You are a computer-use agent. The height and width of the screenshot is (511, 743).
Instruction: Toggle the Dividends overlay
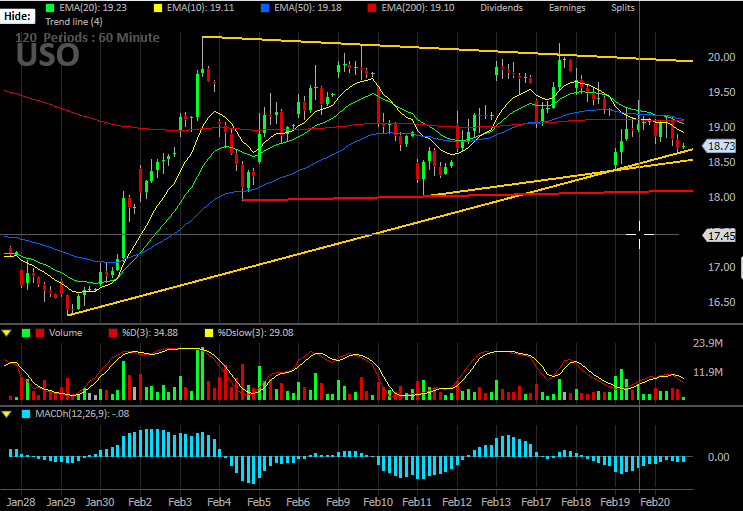pyautogui.click(x=501, y=8)
